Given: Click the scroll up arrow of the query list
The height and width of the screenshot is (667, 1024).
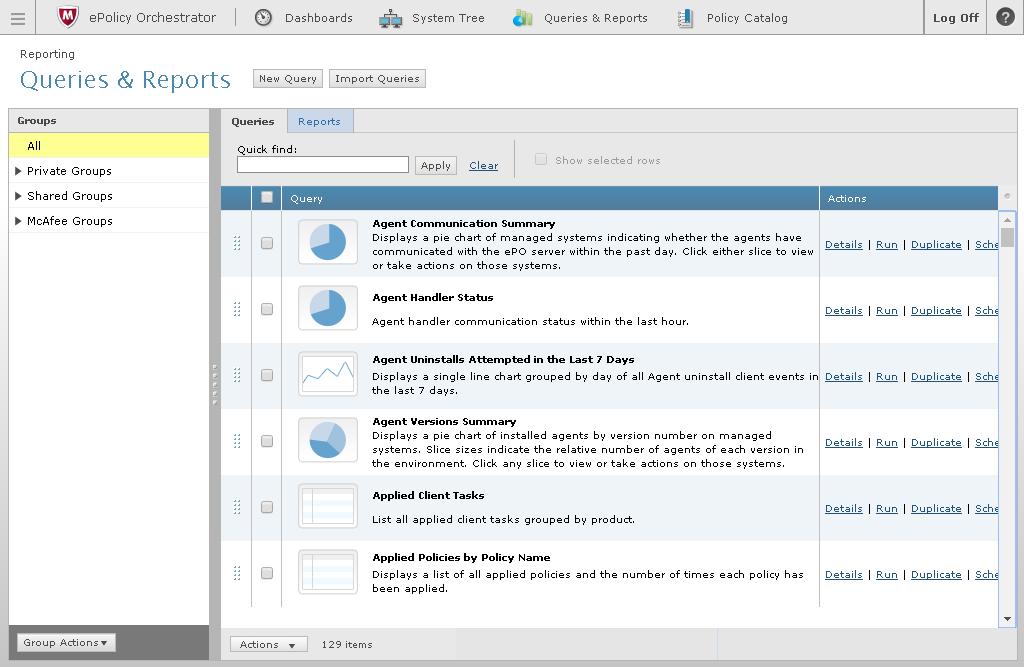Looking at the screenshot, I should point(1007,220).
